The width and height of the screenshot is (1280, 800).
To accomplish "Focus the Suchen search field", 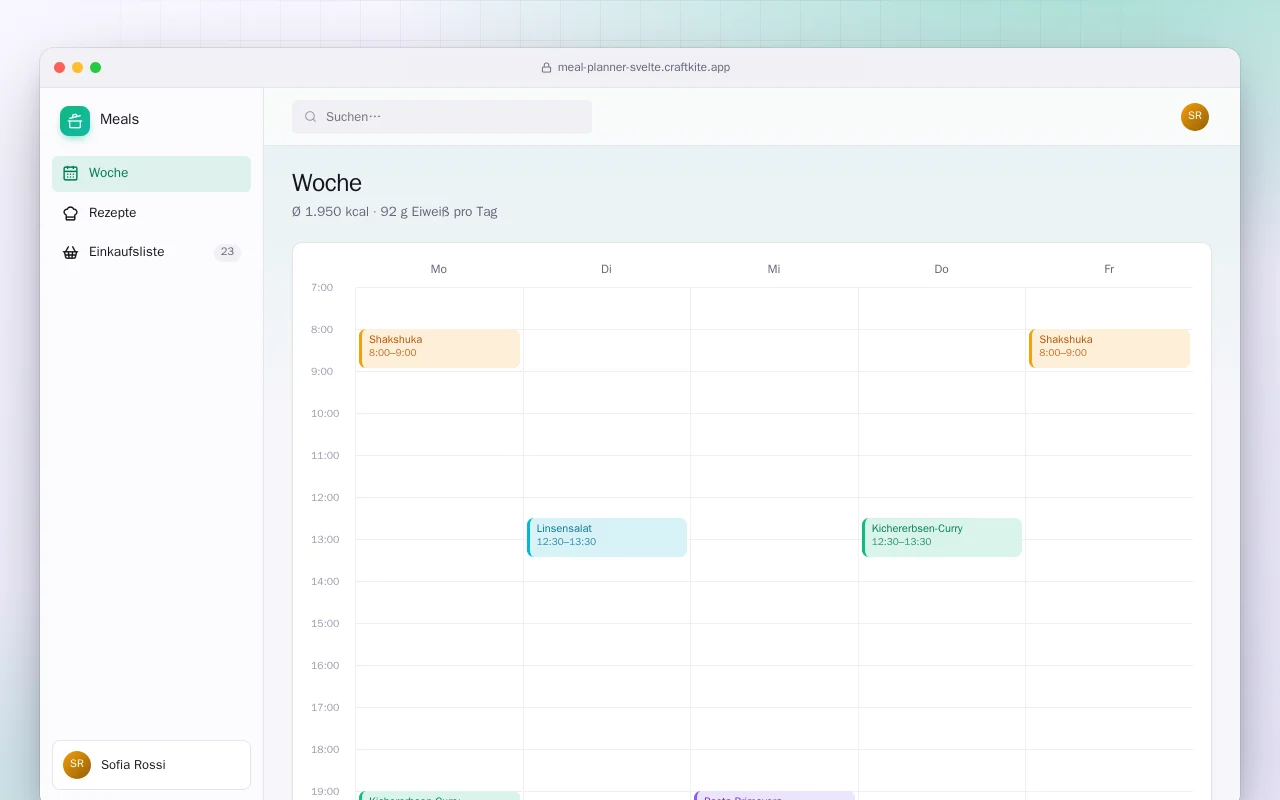I will coord(442,117).
